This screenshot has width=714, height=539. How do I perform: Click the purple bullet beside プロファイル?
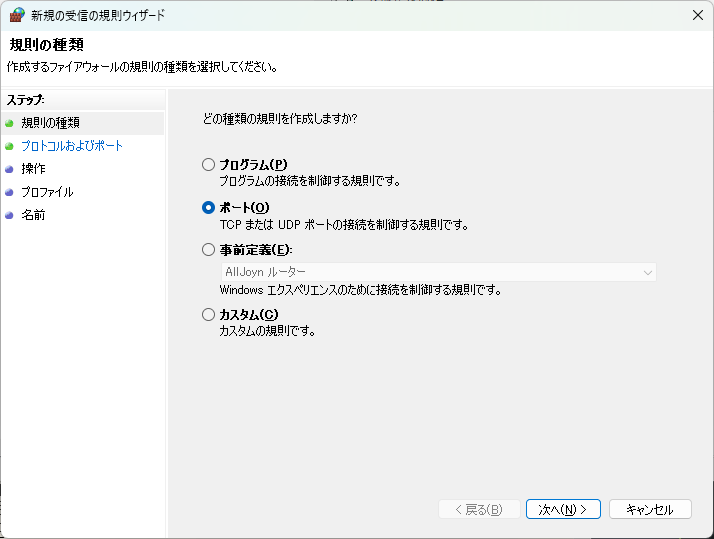[x=10, y=192]
